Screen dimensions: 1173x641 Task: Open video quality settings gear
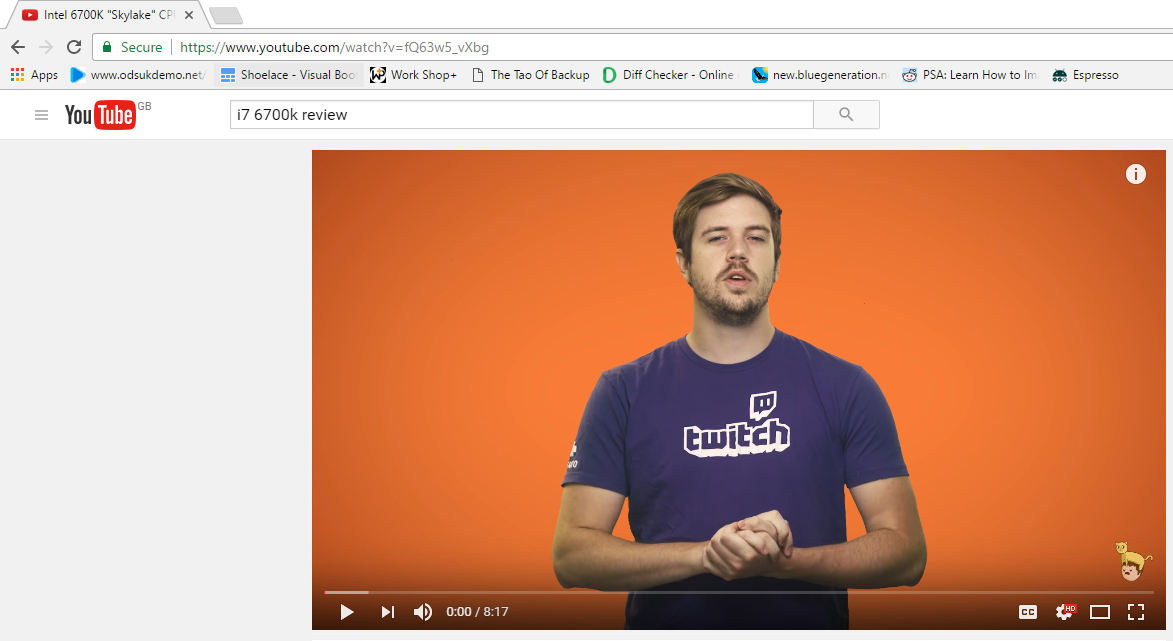pyautogui.click(x=1065, y=612)
